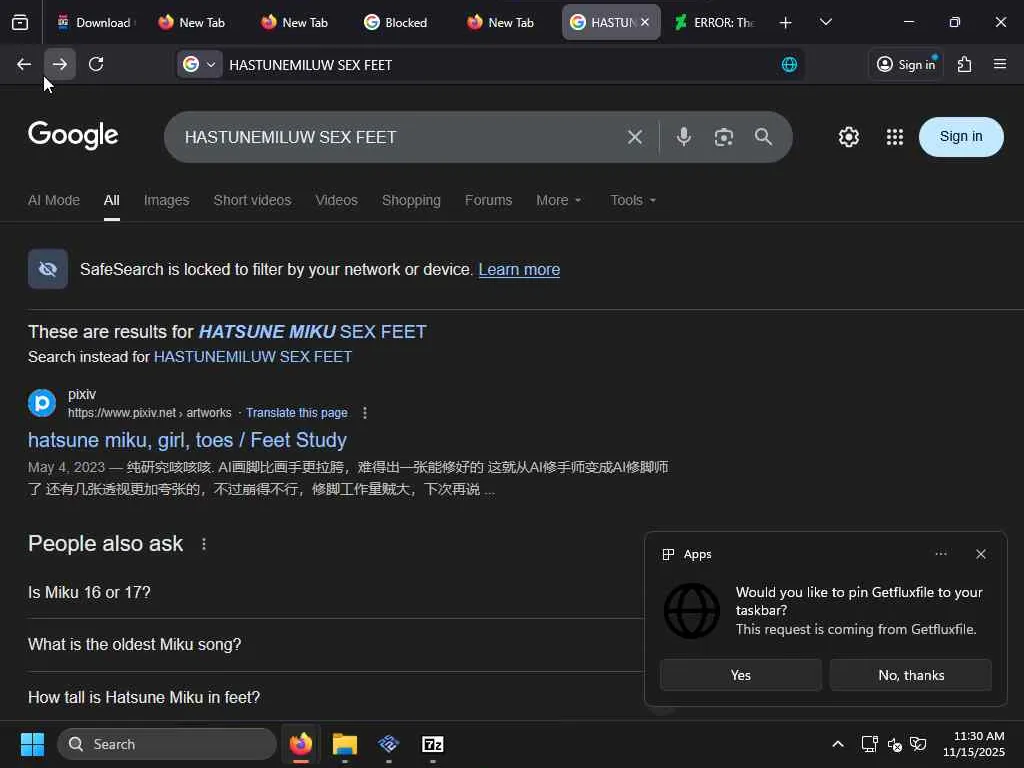
Task: Click Yes to pin Getfluxfile
Action: 741,675
